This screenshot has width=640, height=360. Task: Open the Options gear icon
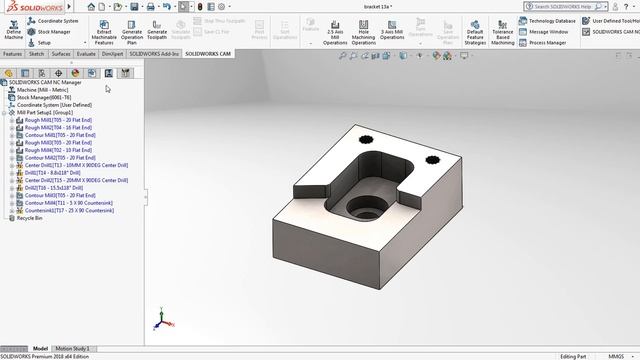221,7
